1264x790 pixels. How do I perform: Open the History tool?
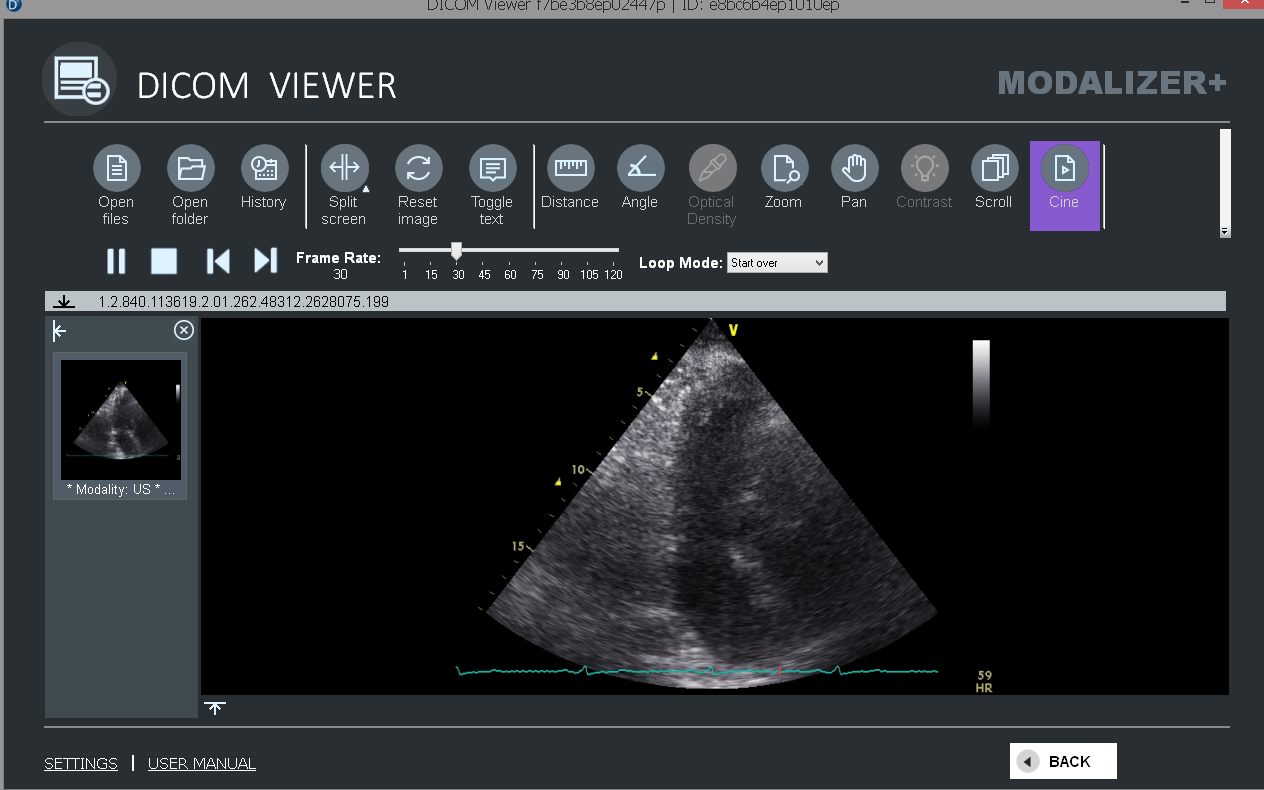(264, 169)
